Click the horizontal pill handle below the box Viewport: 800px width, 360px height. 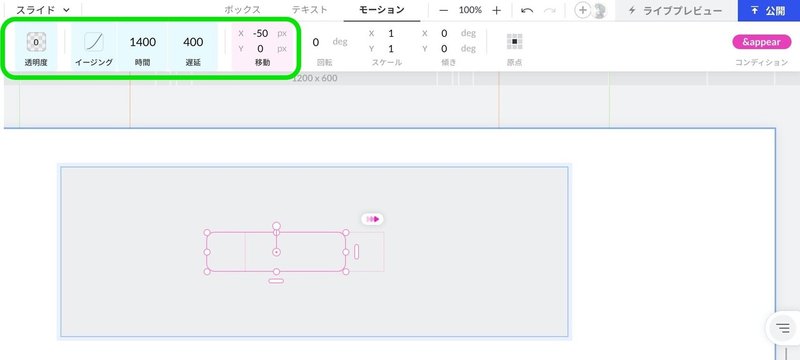pos(276,281)
